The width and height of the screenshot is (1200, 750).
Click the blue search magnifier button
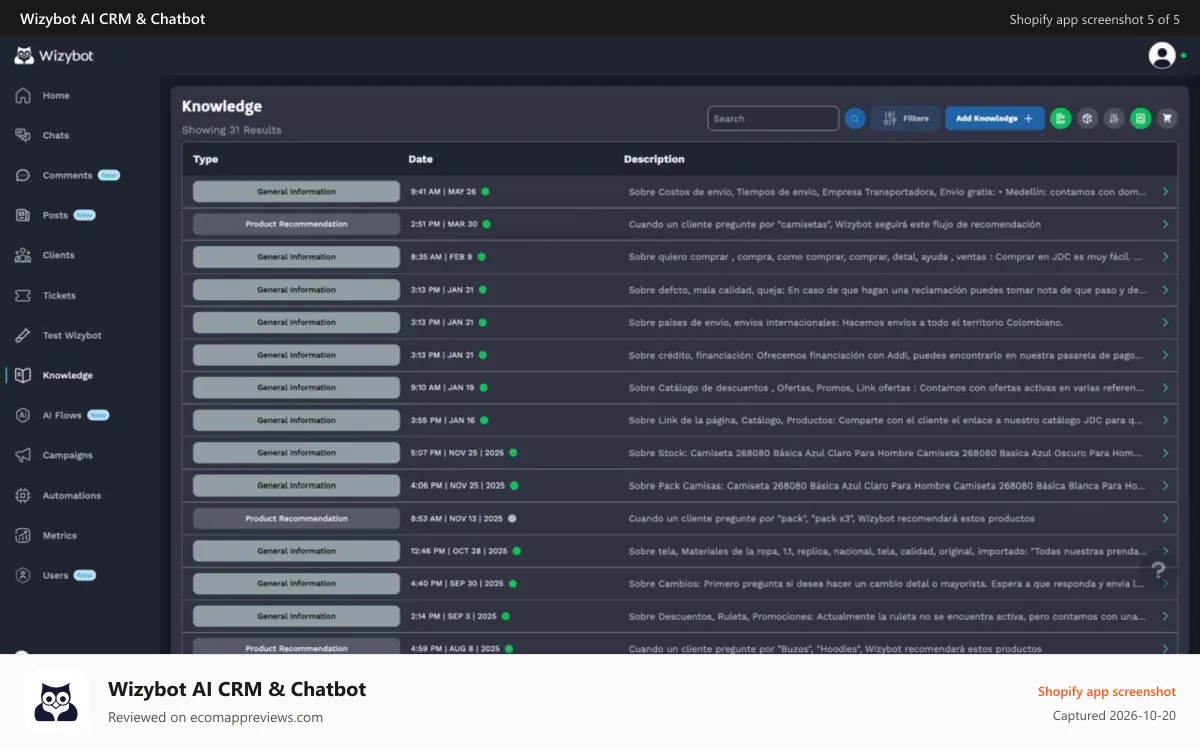tap(855, 119)
